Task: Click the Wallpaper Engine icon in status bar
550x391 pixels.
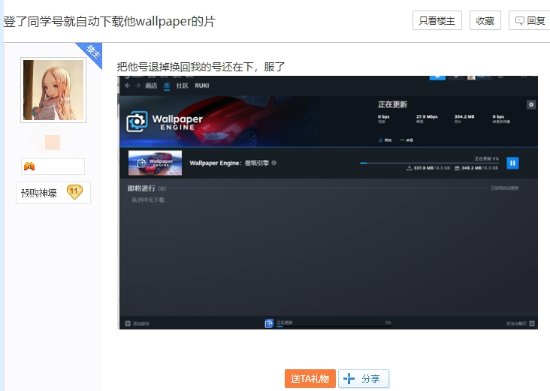Action: [269, 323]
